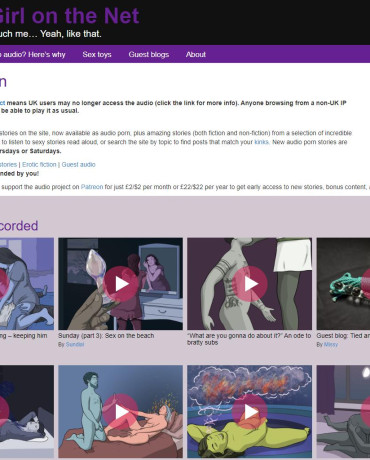The height and width of the screenshot is (460, 370).
Task: View author Missy's page
Action: (x=331, y=344)
